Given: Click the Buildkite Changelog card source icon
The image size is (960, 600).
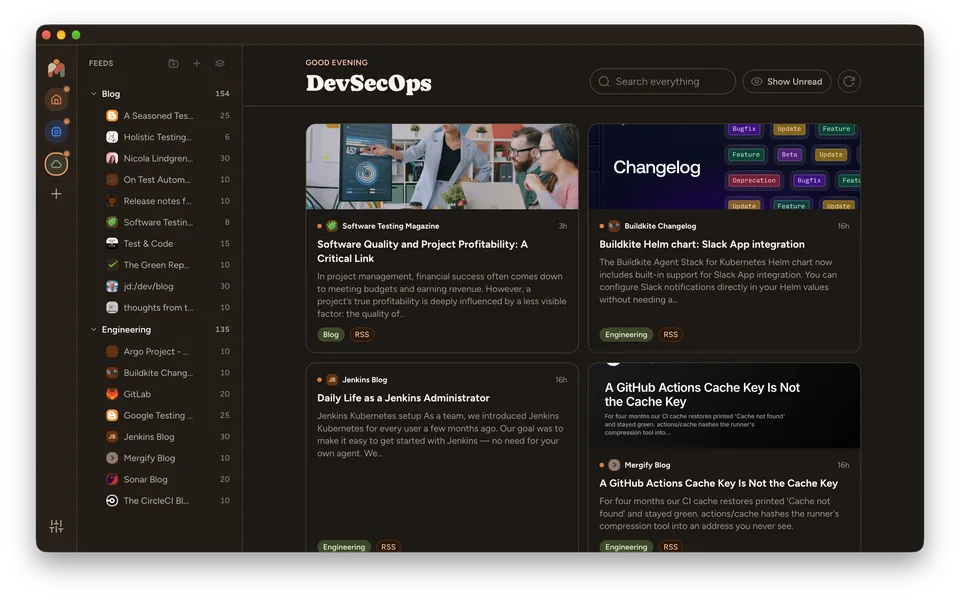Looking at the screenshot, I should (614, 226).
